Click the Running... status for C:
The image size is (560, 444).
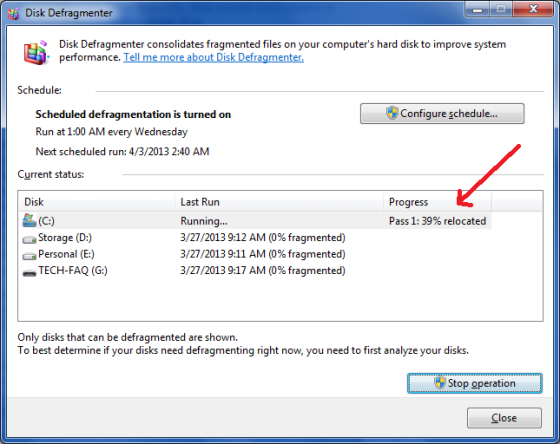click(x=204, y=221)
